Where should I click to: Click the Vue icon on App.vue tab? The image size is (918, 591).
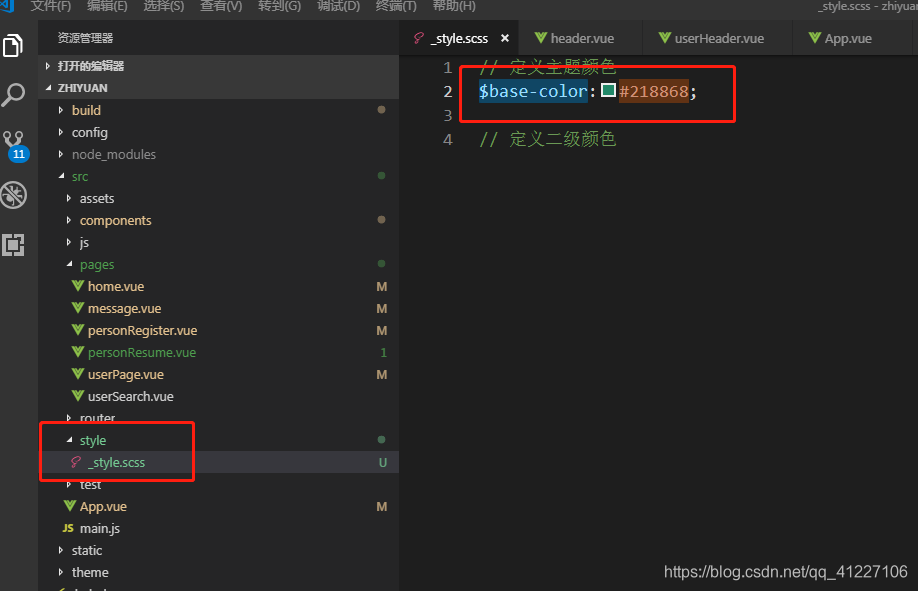pyautogui.click(x=815, y=38)
